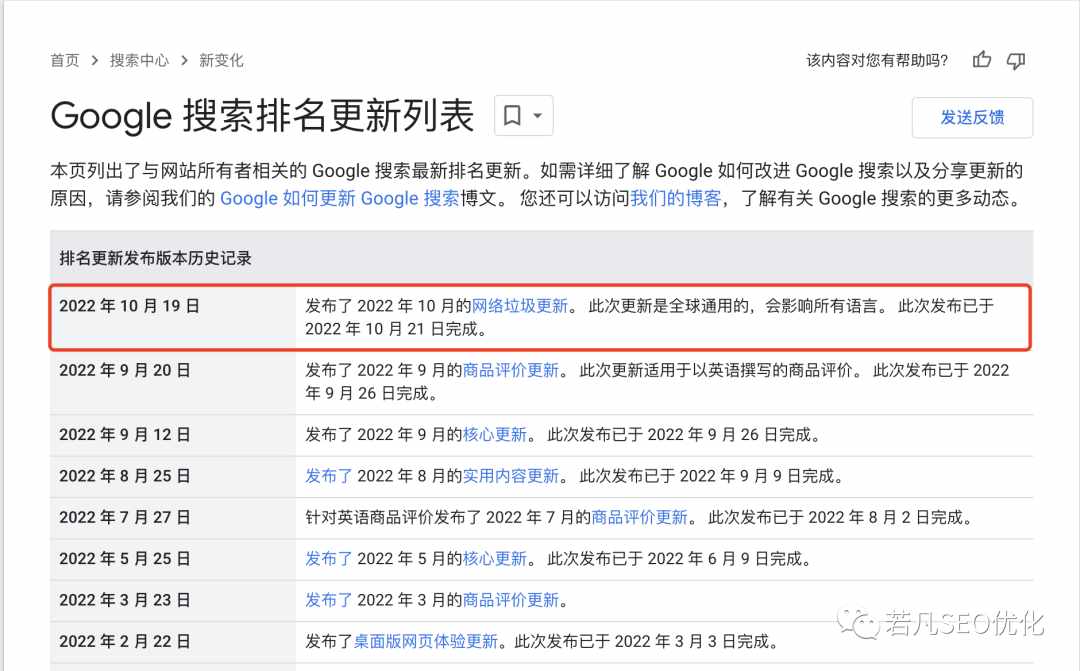Click 发布了 link in March 23 row
This screenshot has height=671, width=1080.
(329, 600)
